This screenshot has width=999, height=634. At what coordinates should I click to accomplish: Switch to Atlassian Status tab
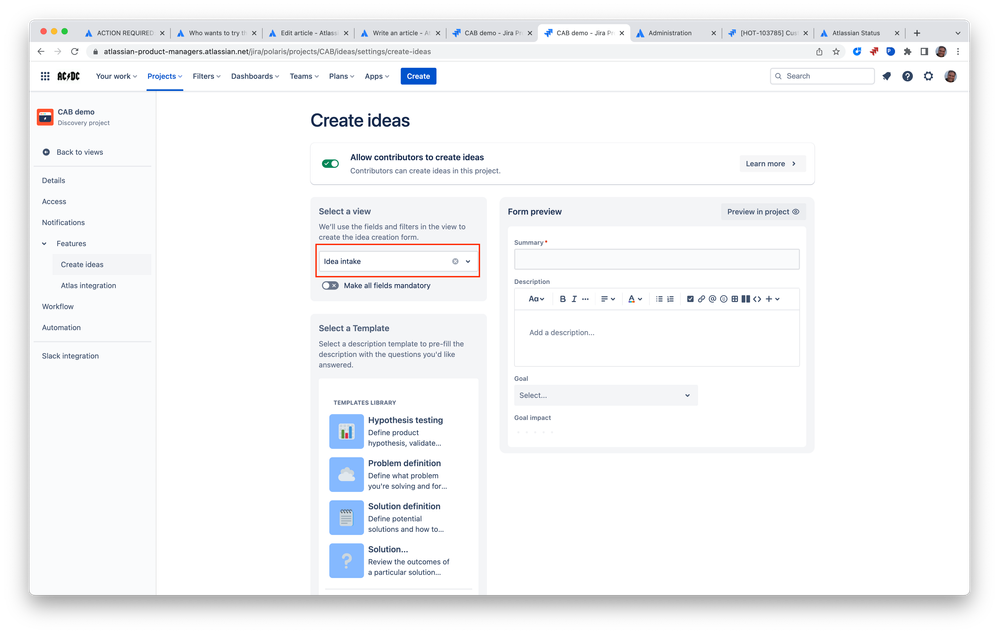click(x=856, y=33)
